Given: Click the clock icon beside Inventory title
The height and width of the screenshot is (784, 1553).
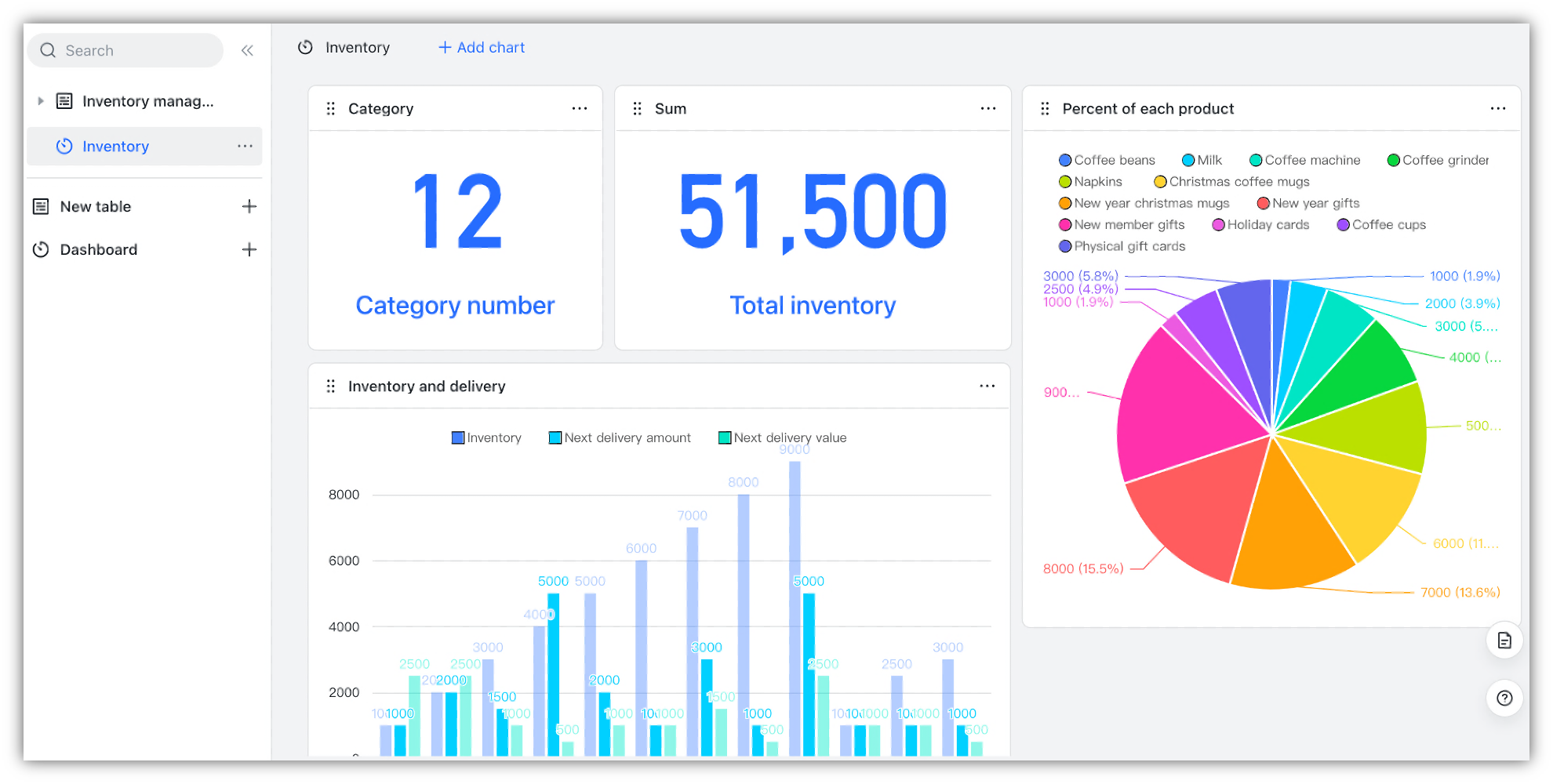Looking at the screenshot, I should pos(306,47).
